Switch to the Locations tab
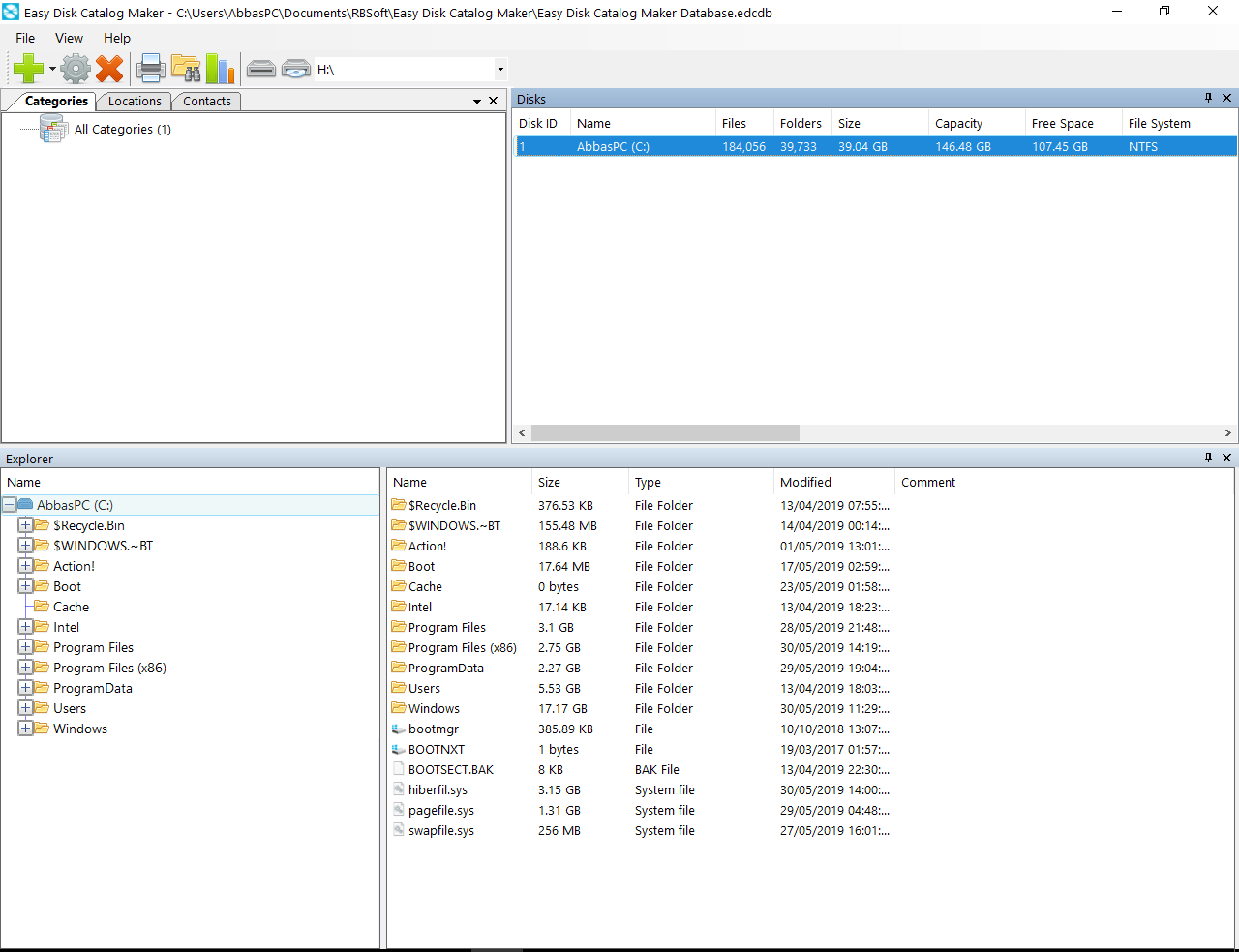Viewport: 1239px width, 952px height. (135, 101)
